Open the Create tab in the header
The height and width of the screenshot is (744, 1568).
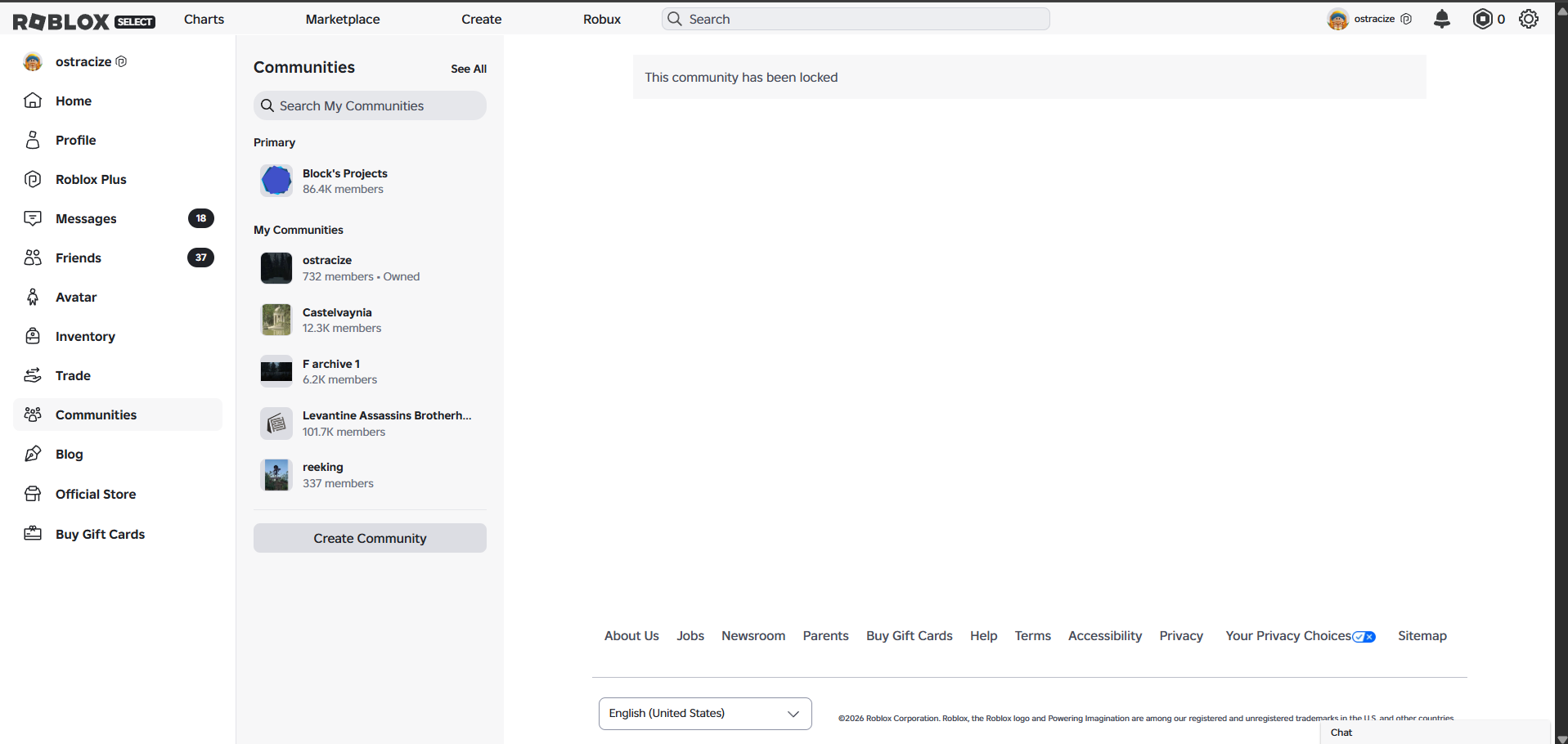pyautogui.click(x=482, y=19)
